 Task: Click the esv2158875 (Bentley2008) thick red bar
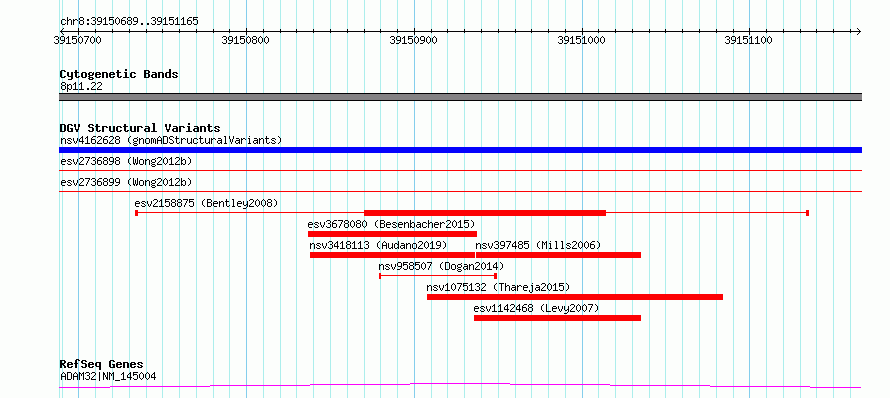(x=485, y=213)
